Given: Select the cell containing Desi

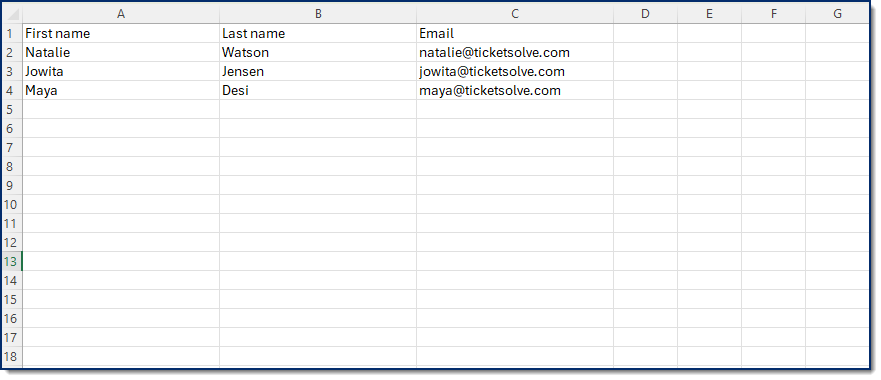Looking at the screenshot, I should point(318,91).
